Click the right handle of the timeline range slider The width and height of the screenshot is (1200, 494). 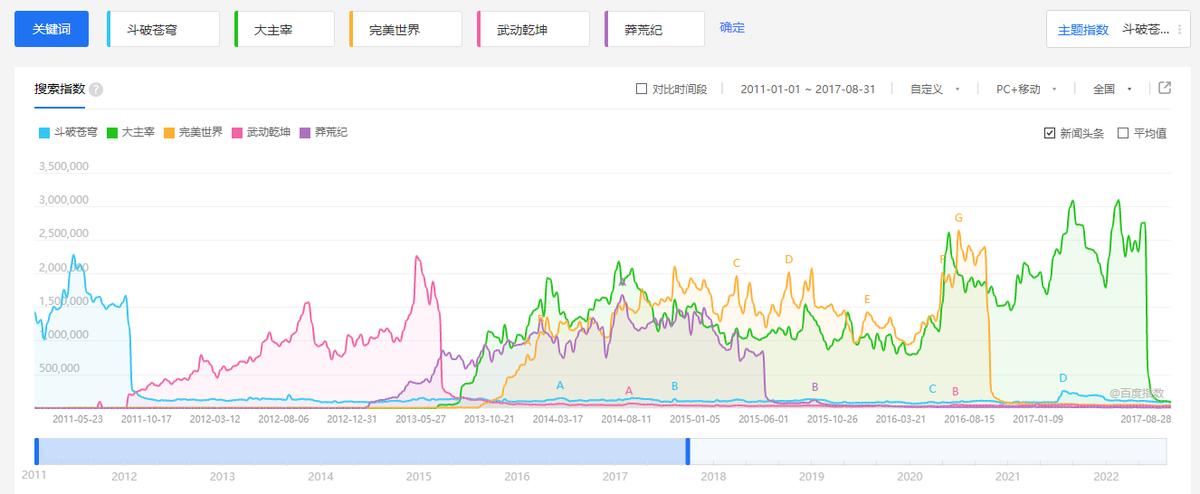pyautogui.click(x=688, y=451)
